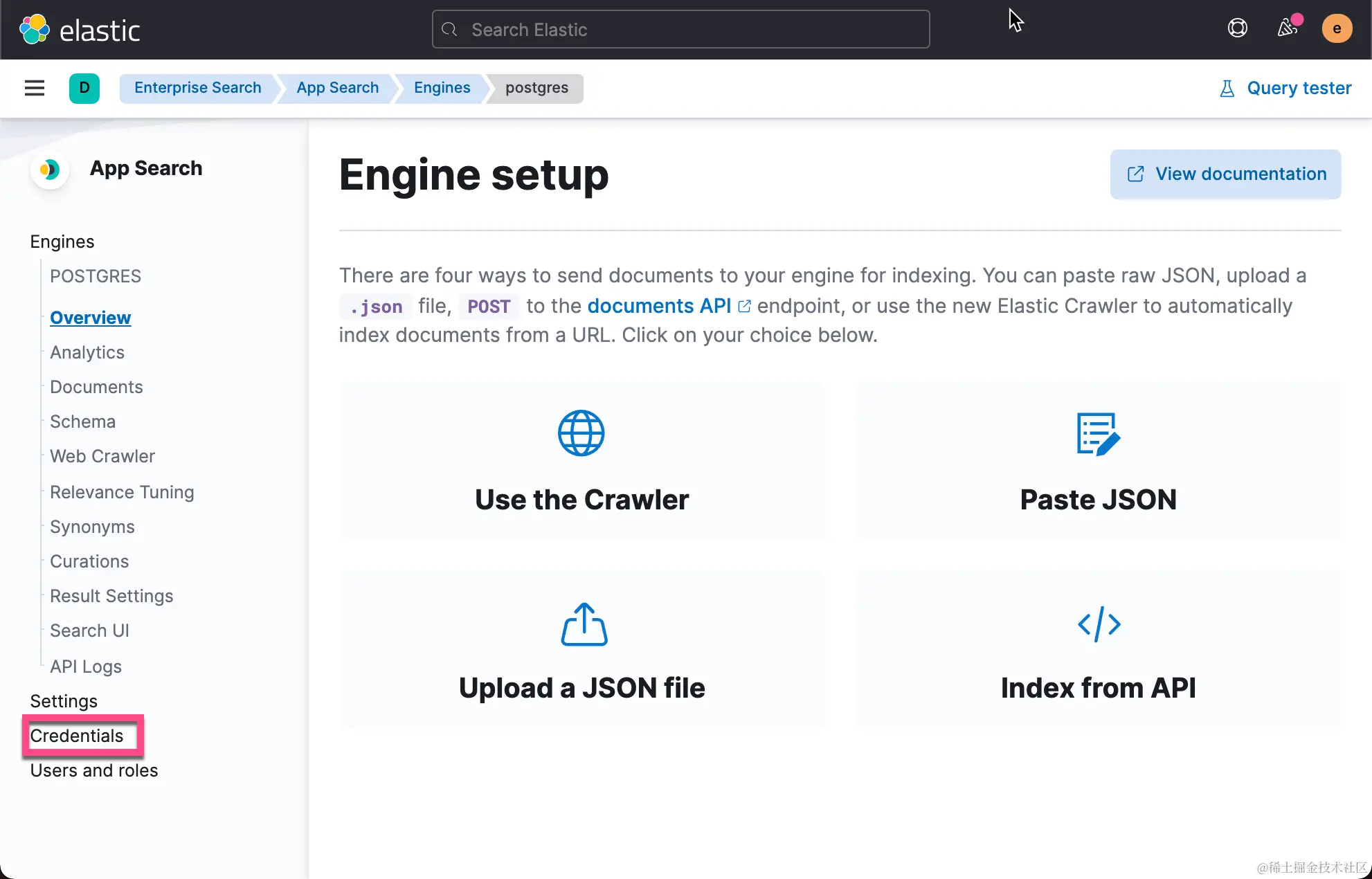Click the upload JSON file icon
The height and width of the screenshot is (879, 1372).
584,624
